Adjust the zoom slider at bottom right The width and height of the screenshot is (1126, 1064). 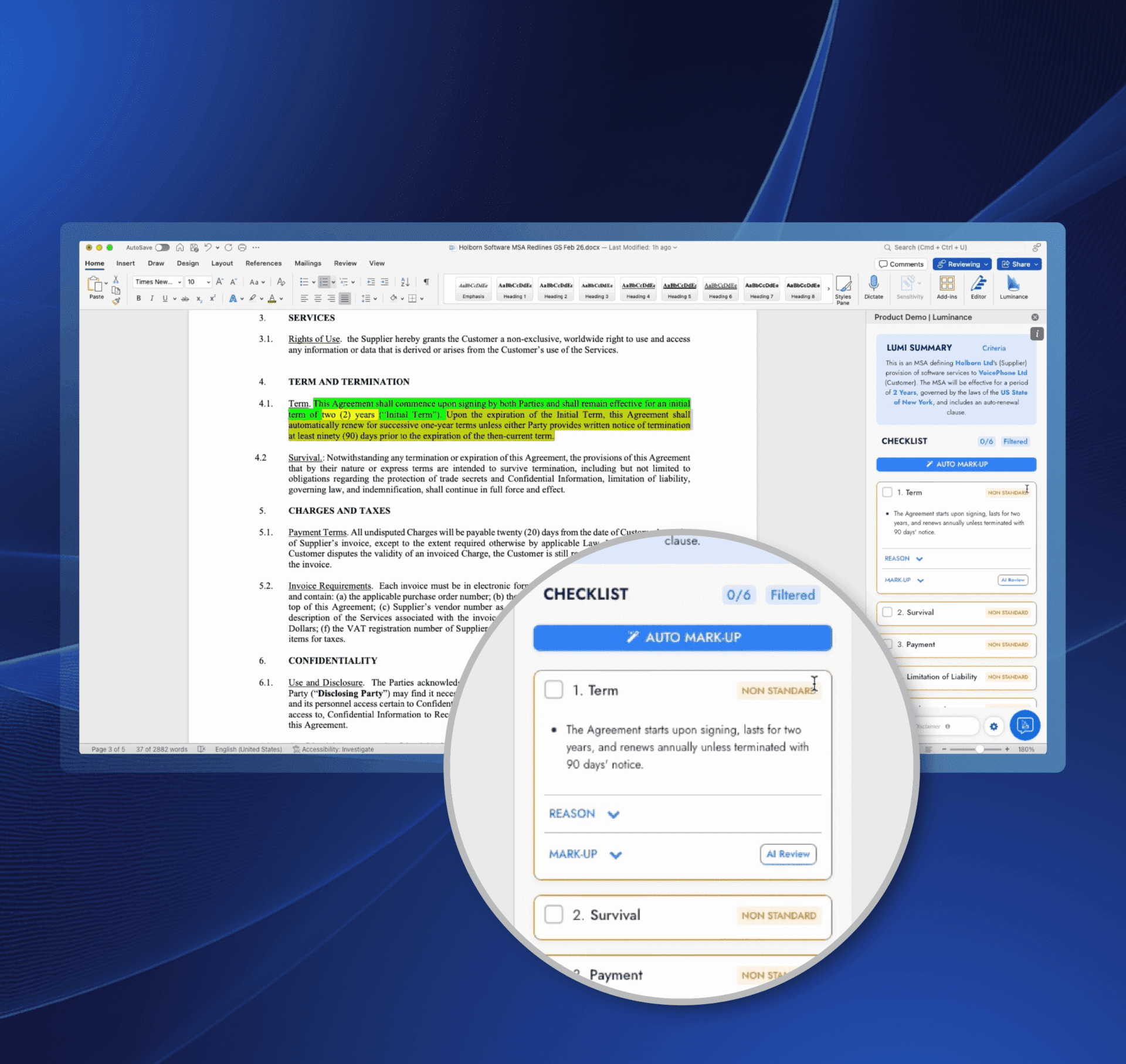click(981, 749)
